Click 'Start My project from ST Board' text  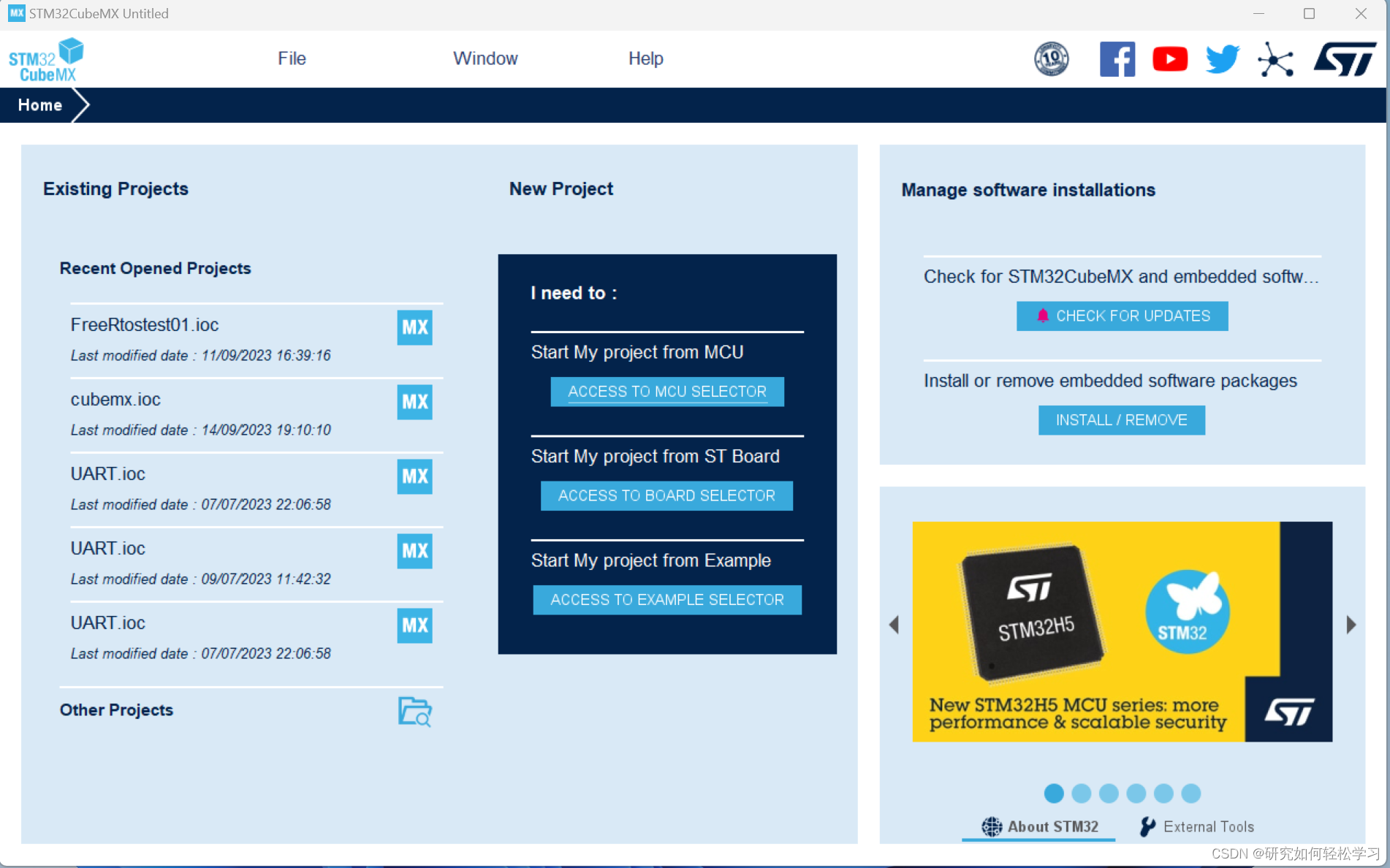click(656, 457)
